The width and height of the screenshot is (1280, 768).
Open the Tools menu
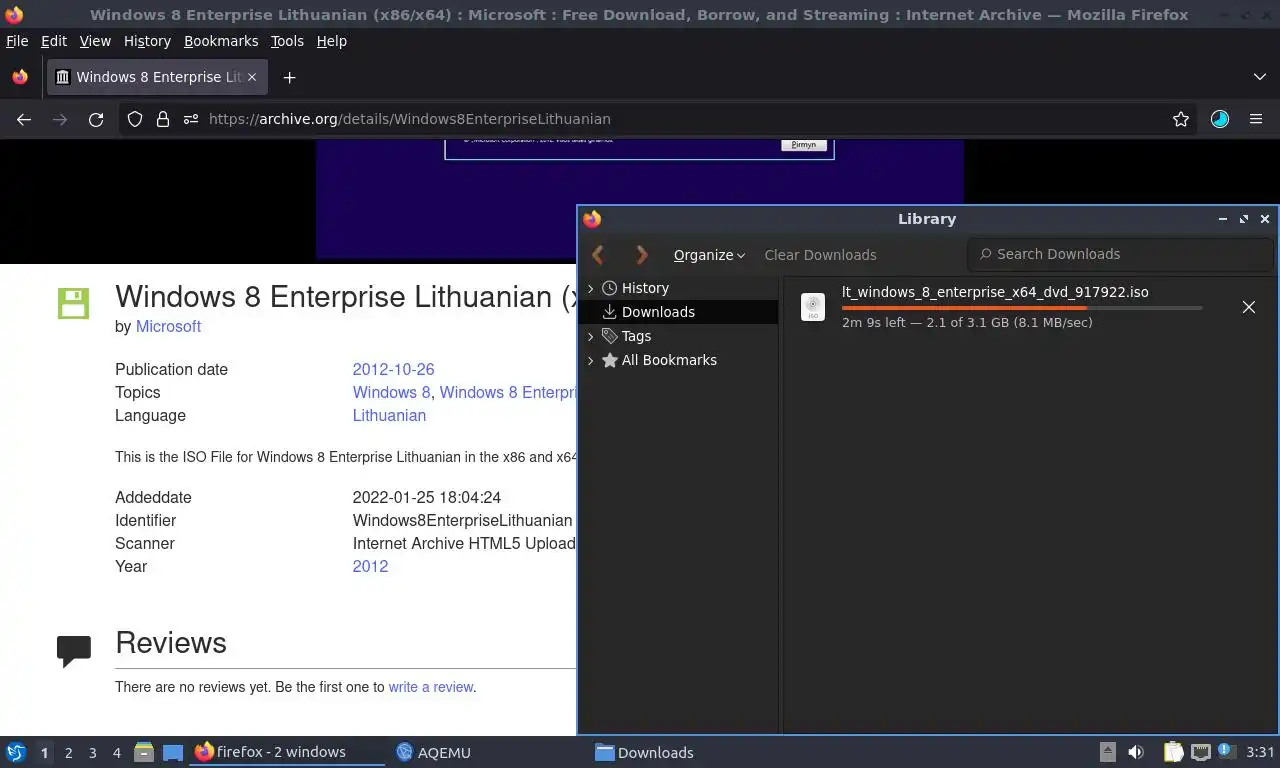[x=287, y=41]
